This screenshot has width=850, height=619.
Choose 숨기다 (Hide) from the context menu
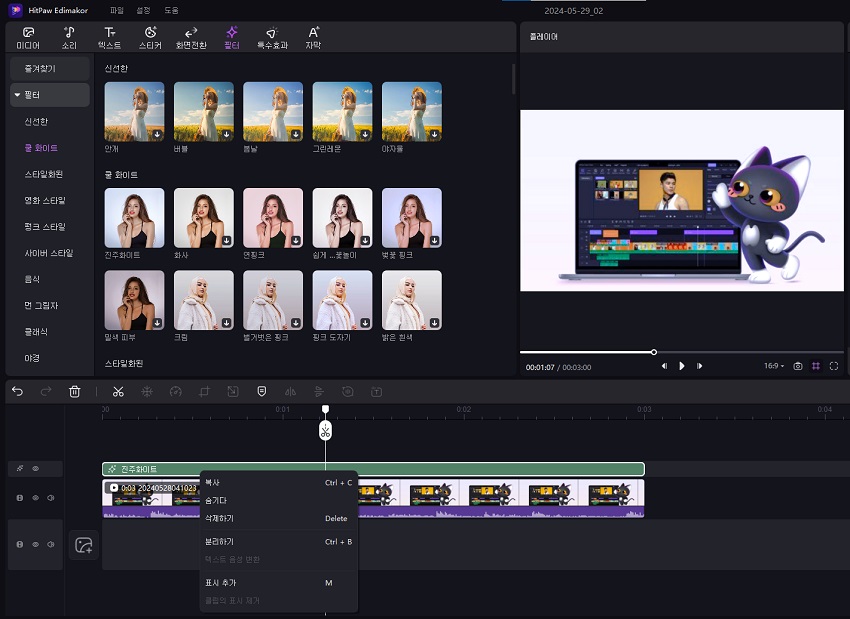tap(279, 500)
